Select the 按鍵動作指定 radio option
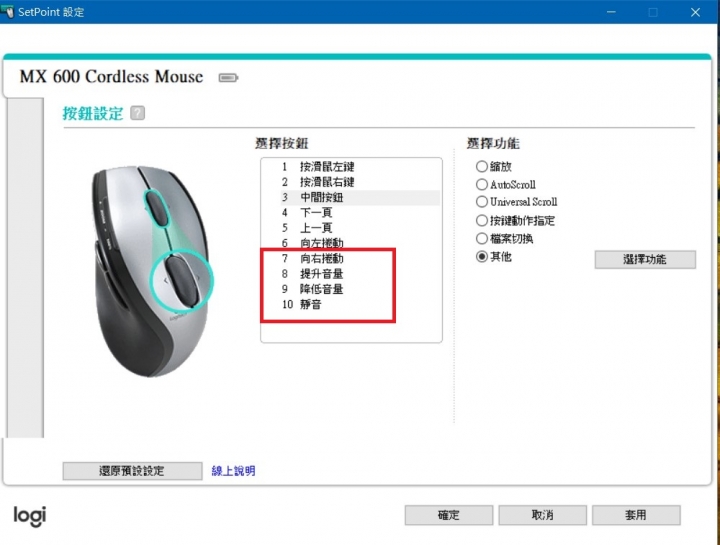This screenshot has width=720, height=545. pyautogui.click(x=481, y=220)
